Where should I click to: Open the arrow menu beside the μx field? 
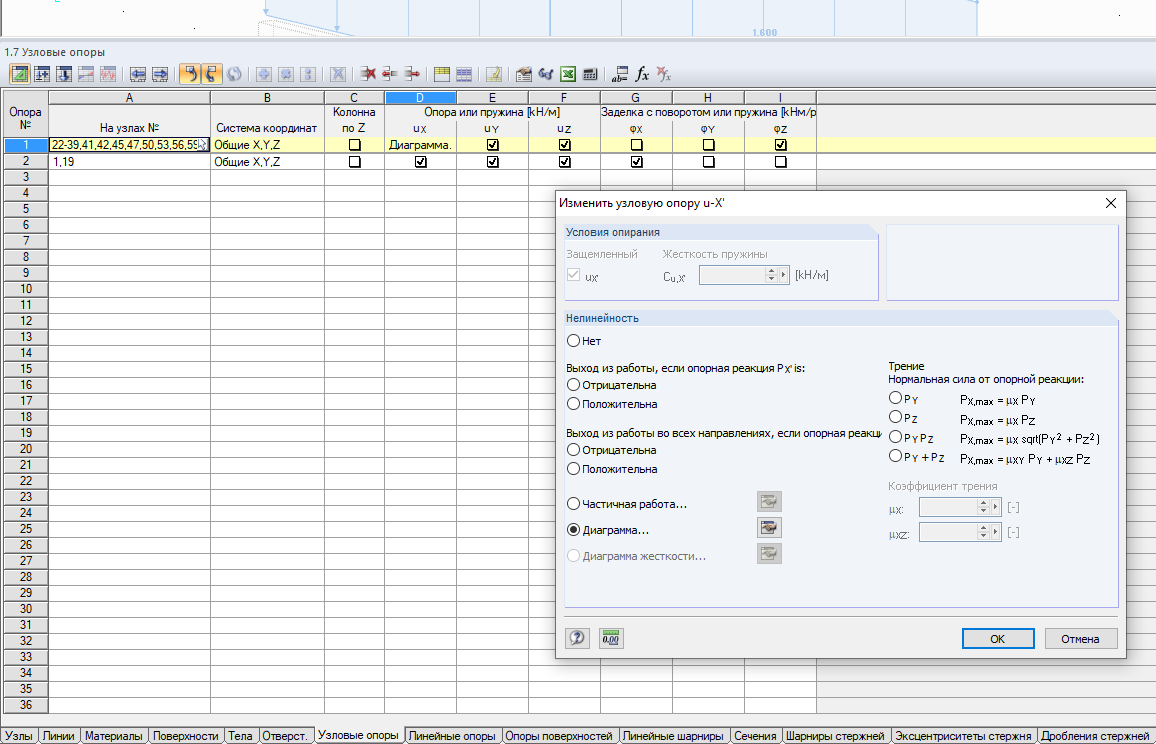tap(996, 507)
